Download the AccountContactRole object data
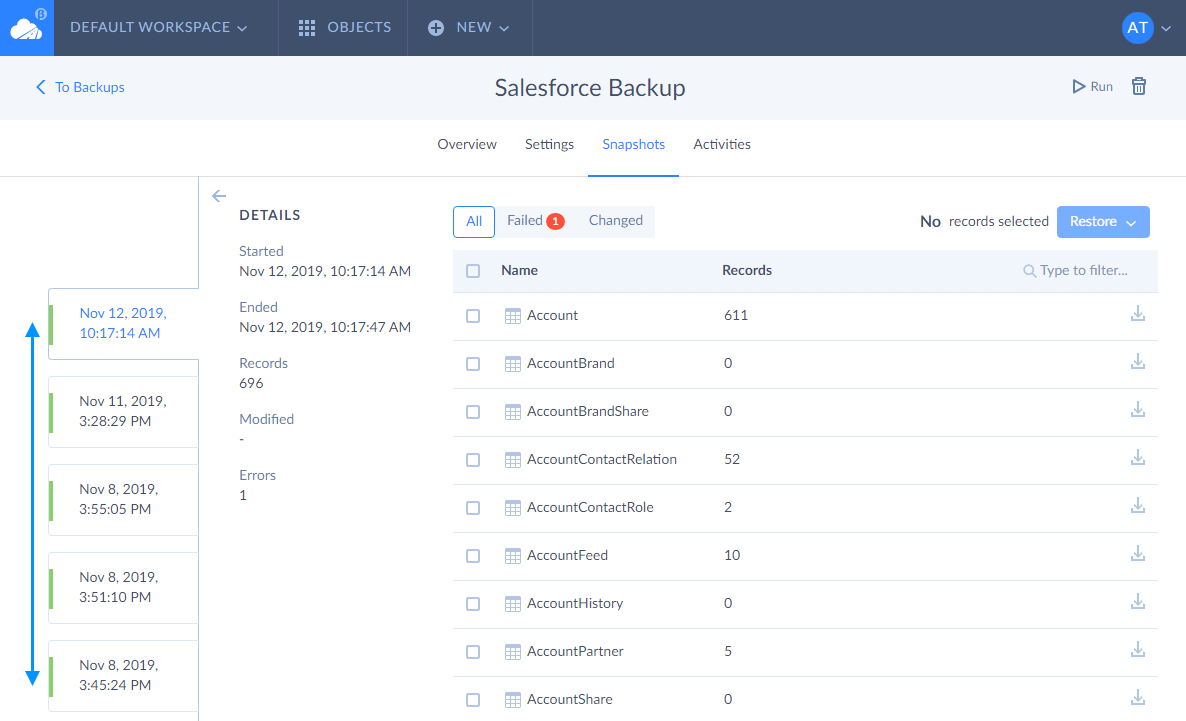The image size is (1186, 721). pos(1138,505)
